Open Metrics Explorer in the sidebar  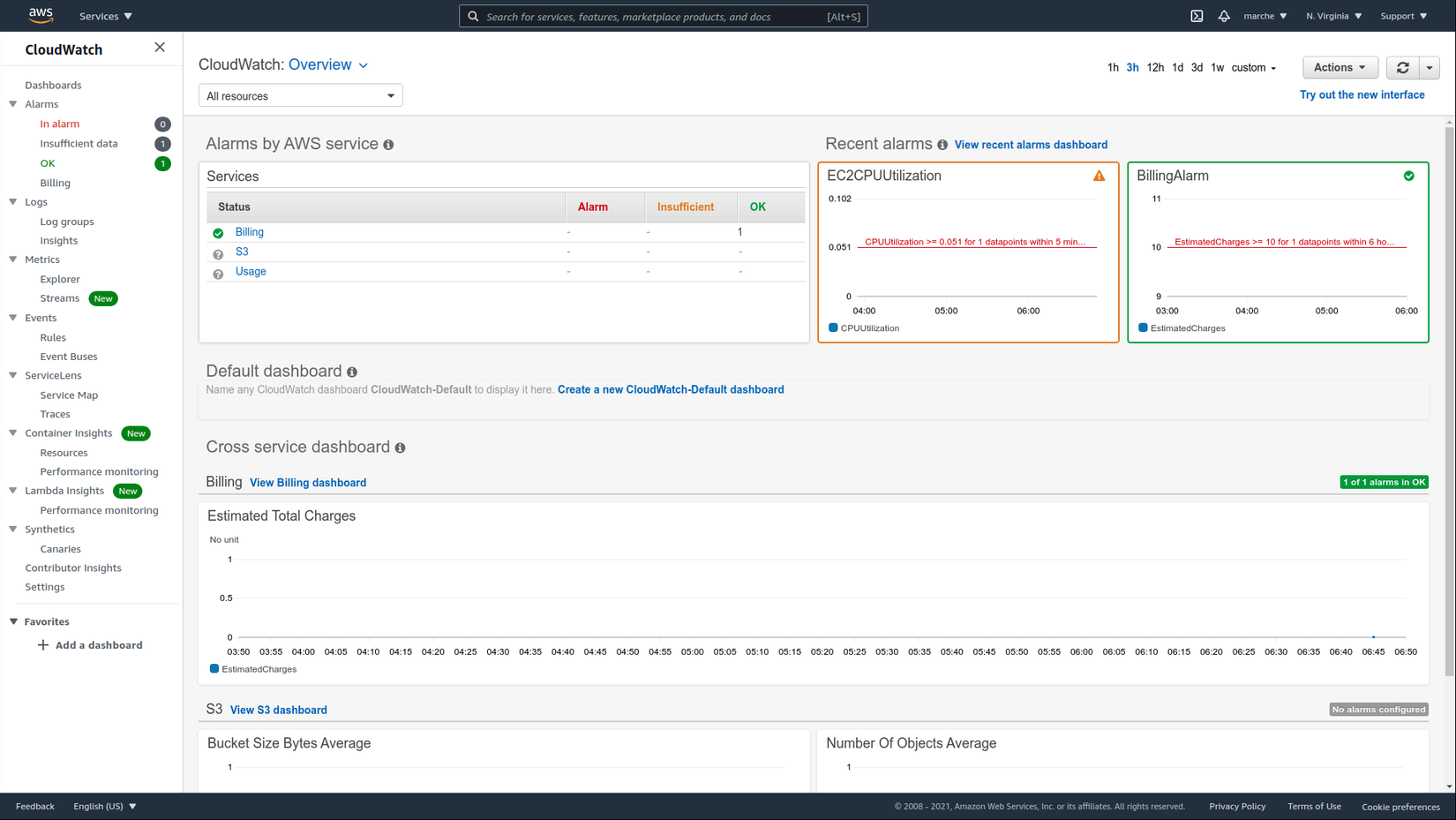60,279
